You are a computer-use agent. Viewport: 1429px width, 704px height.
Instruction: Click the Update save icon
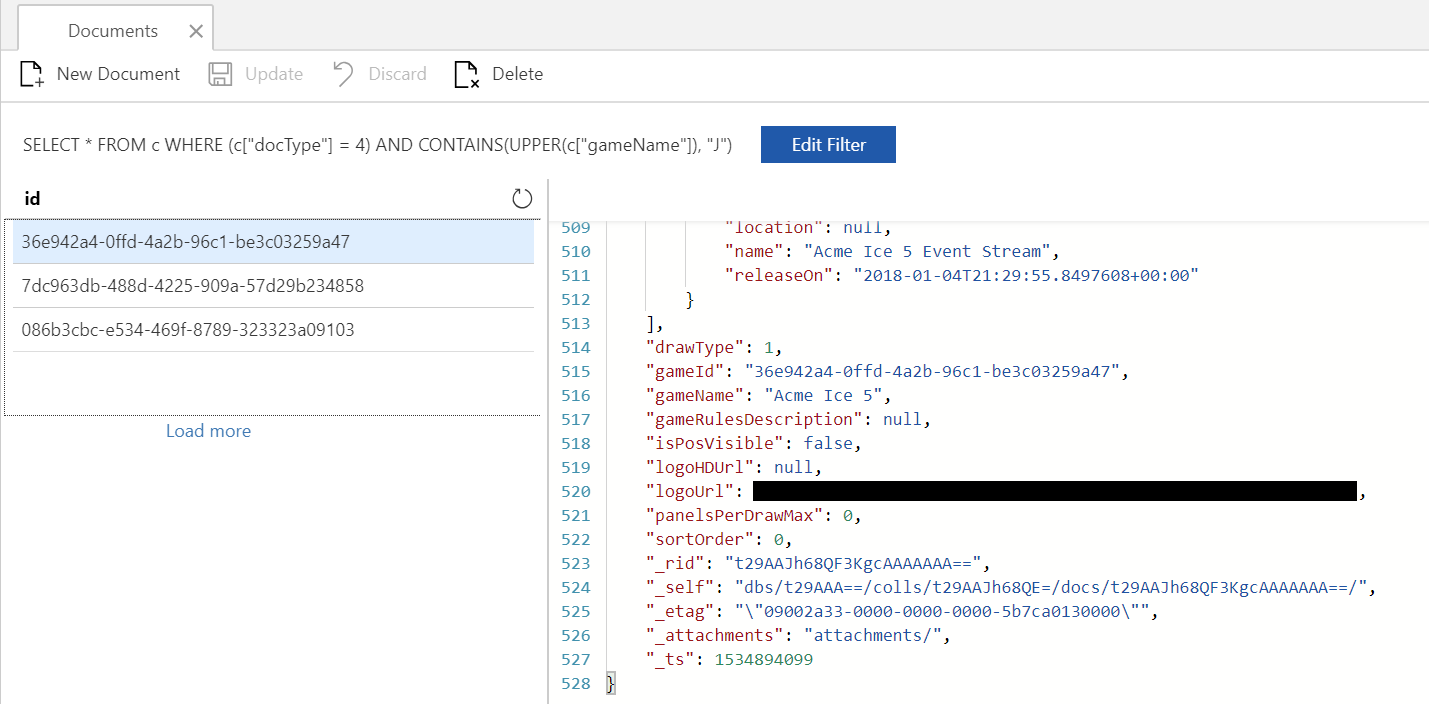point(220,74)
